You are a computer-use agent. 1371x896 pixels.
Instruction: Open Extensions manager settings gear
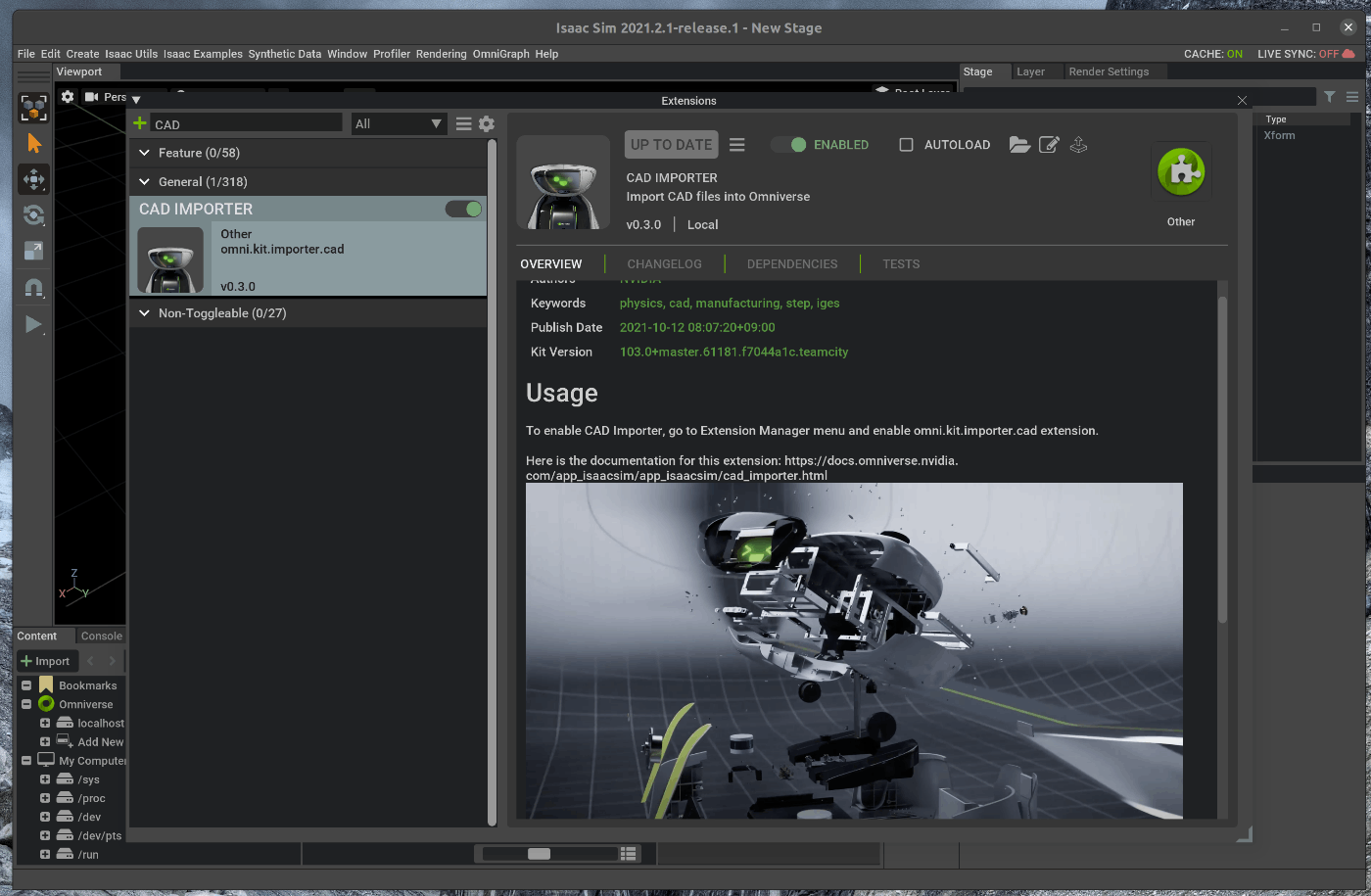point(487,123)
